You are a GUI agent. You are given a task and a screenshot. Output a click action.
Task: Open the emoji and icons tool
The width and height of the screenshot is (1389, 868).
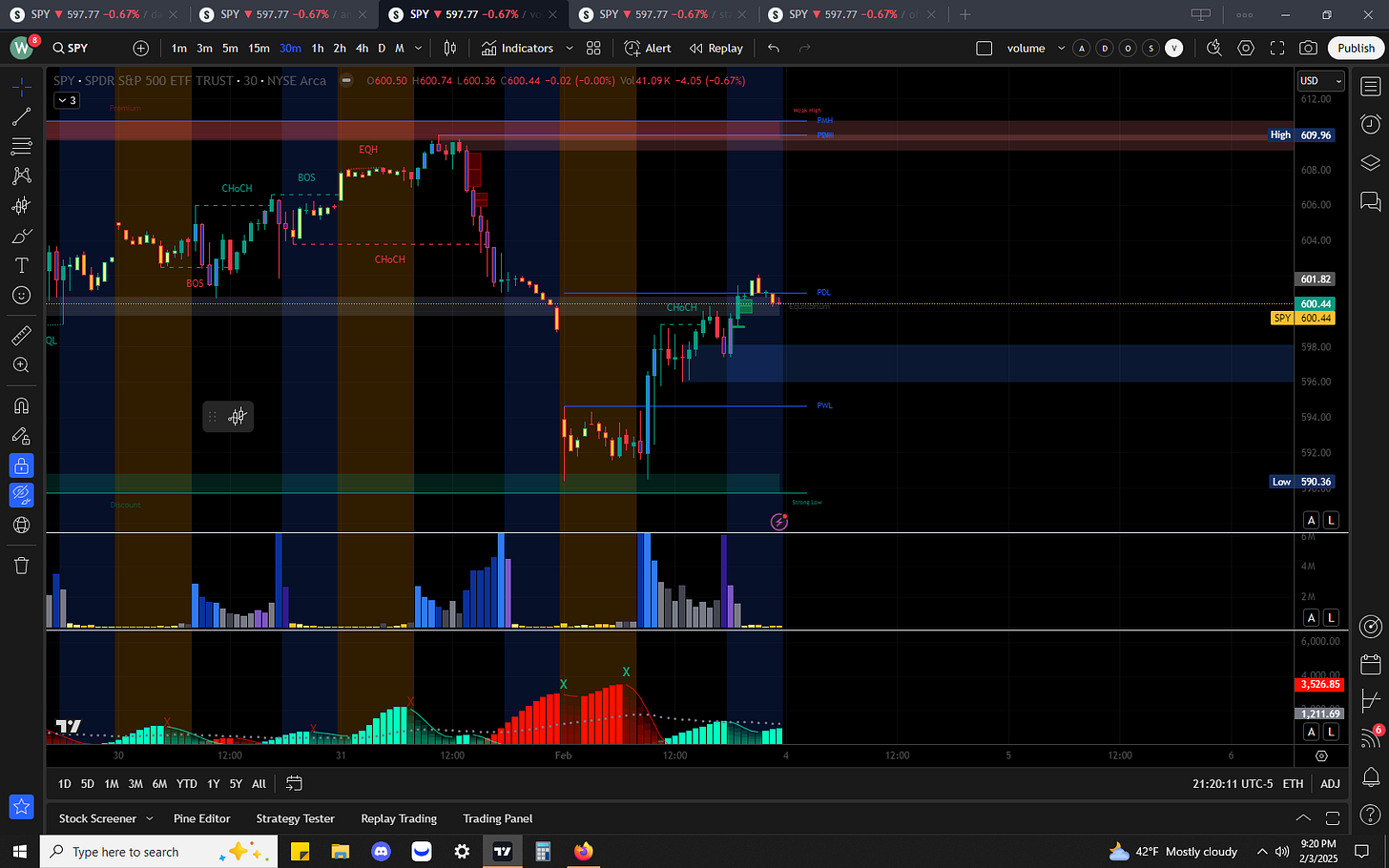[21, 295]
